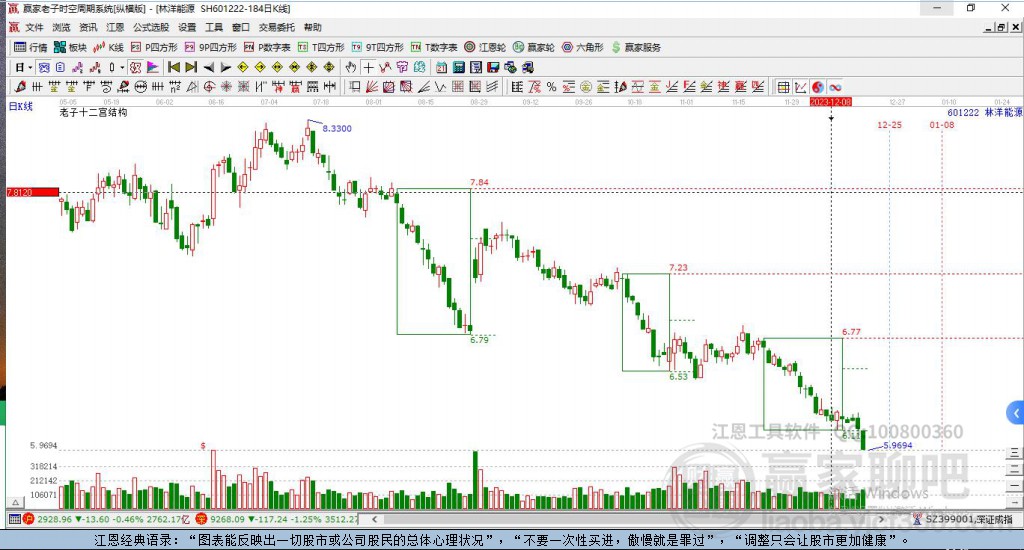Click the horizontal scrollbar right arrow
The height and width of the screenshot is (550, 1024).
pos(882,519)
